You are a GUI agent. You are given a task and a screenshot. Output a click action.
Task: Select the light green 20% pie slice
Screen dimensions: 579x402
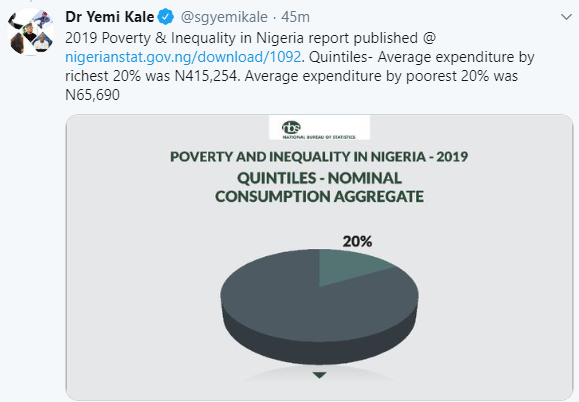click(x=349, y=266)
